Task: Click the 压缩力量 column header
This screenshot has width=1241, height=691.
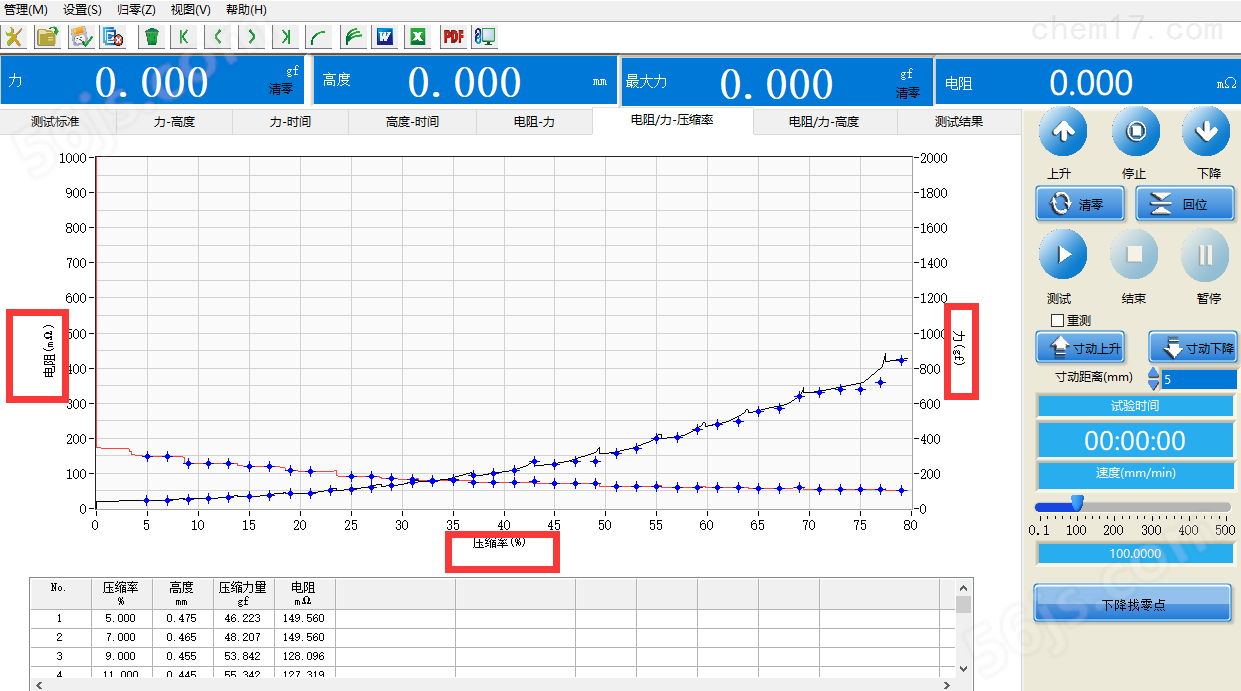Action: pyautogui.click(x=243, y=594)
